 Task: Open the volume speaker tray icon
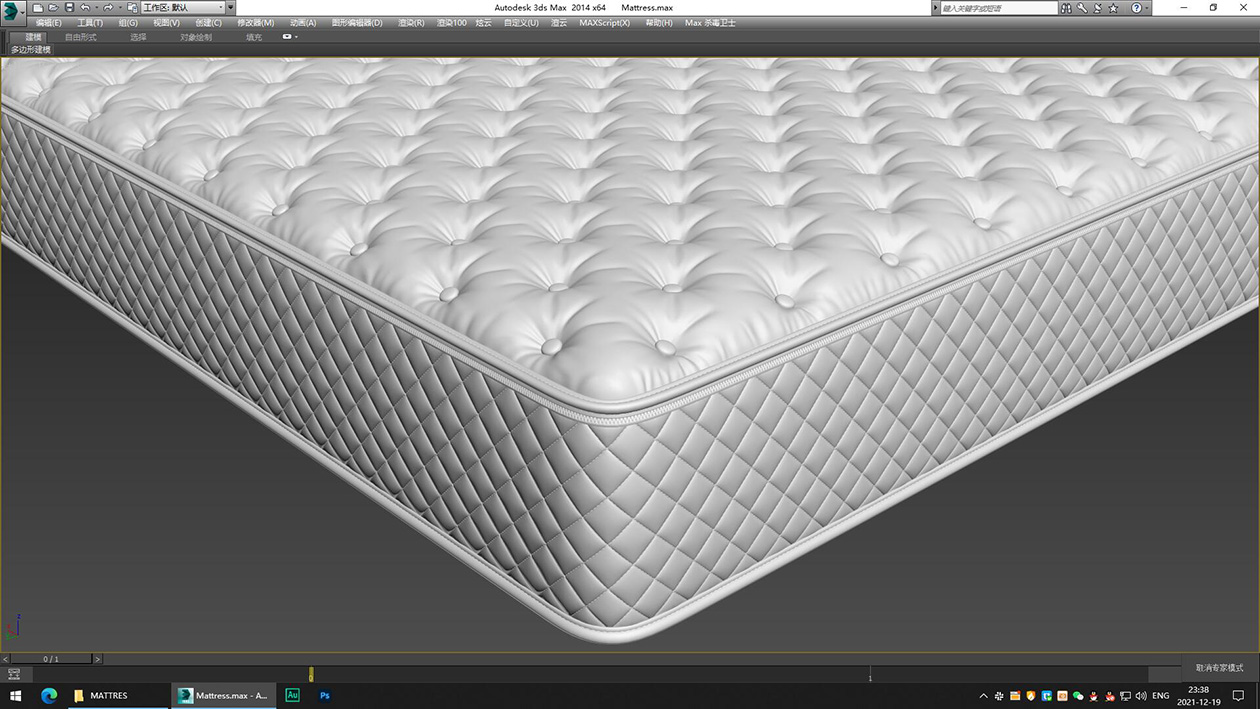point(1141,695)
